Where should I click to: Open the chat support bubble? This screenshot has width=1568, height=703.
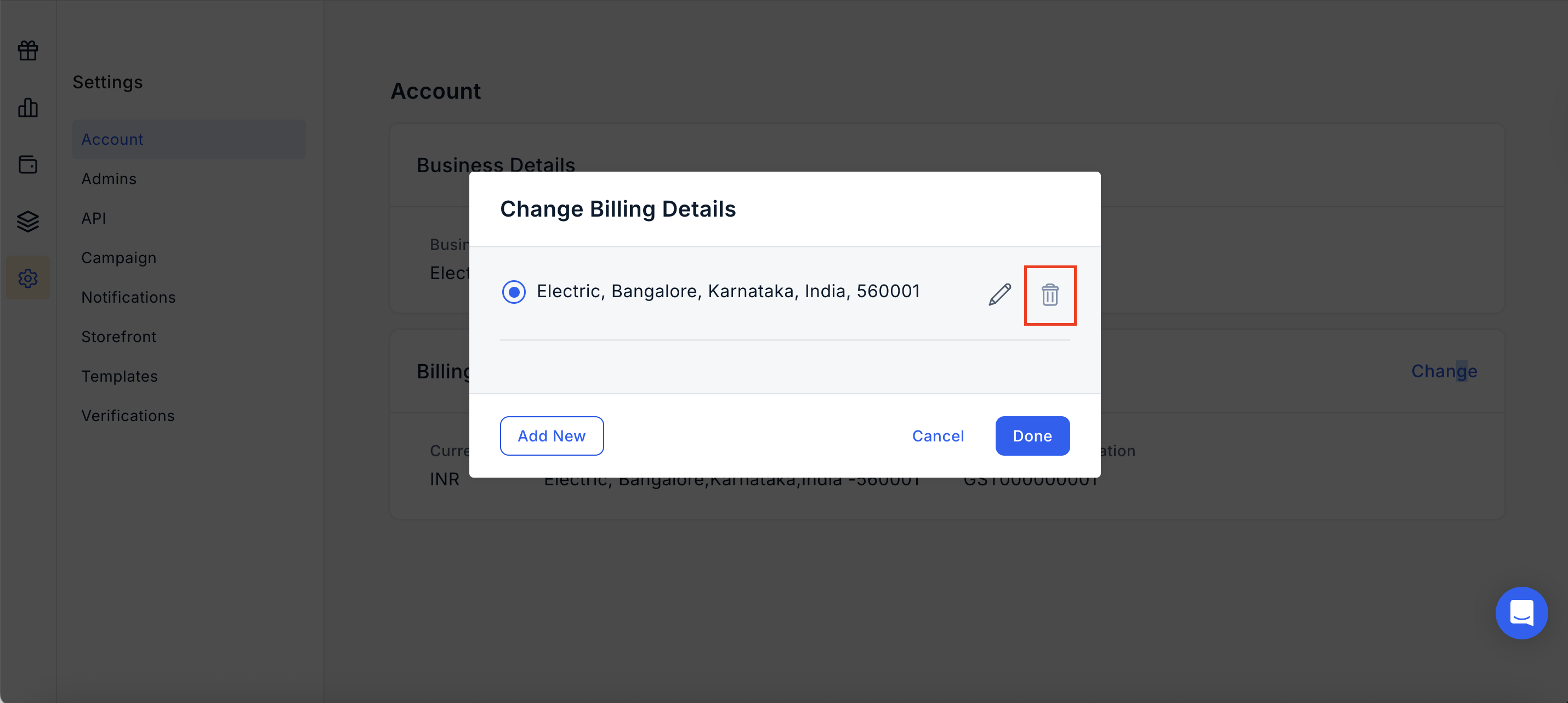1521,613
